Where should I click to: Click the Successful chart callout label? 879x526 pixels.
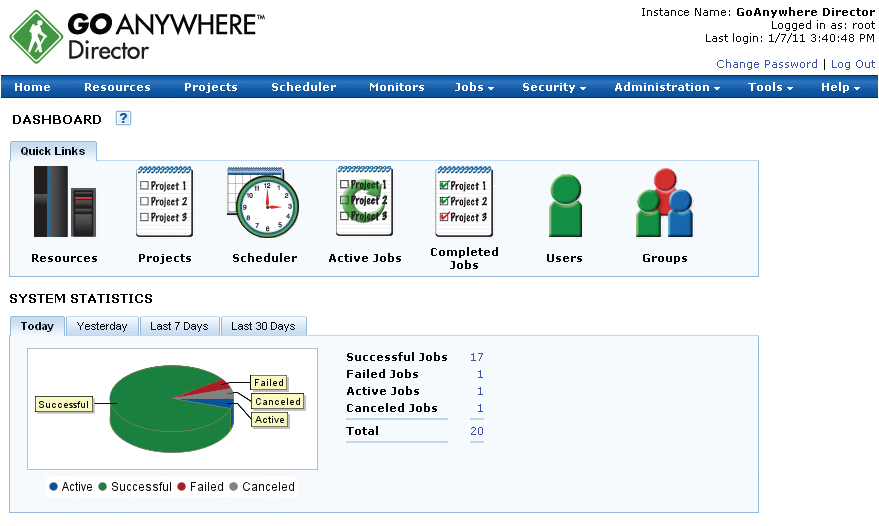click(x=63, y=404)
